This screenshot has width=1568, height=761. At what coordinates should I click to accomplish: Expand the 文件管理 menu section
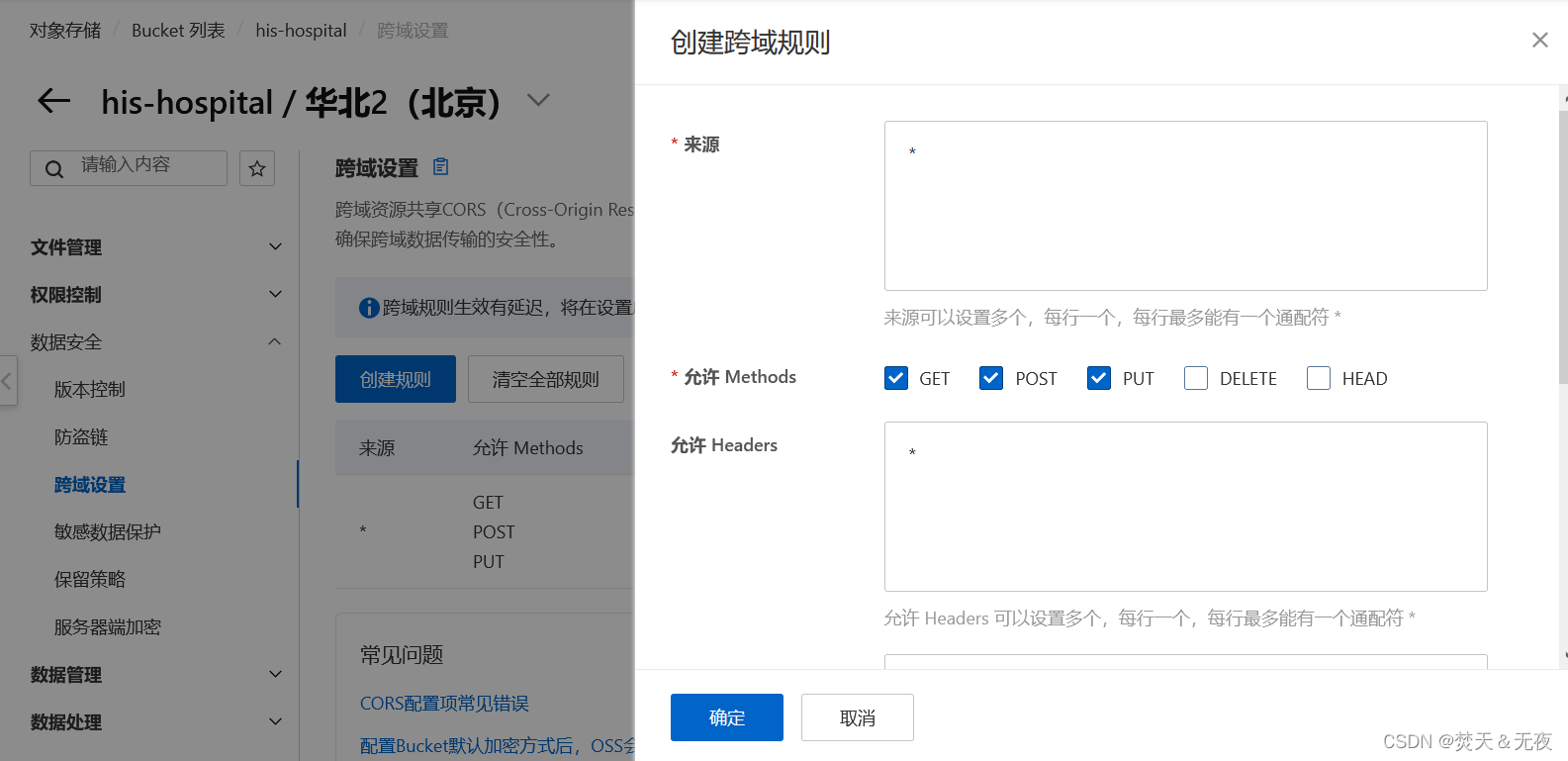[x=156, y=246]
